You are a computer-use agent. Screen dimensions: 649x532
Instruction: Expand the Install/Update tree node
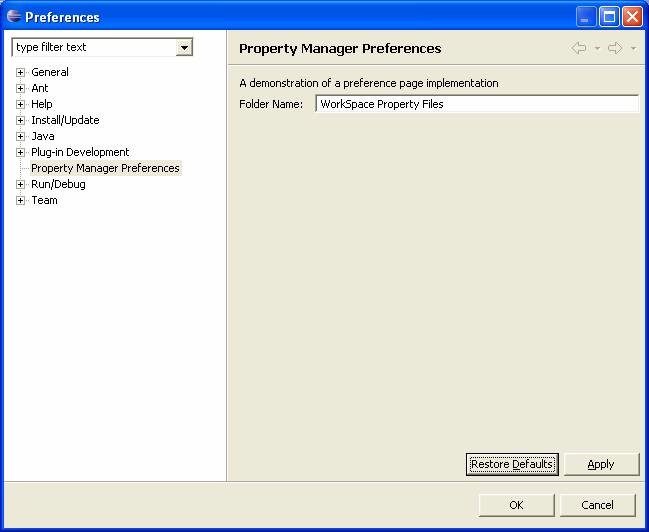20,120
